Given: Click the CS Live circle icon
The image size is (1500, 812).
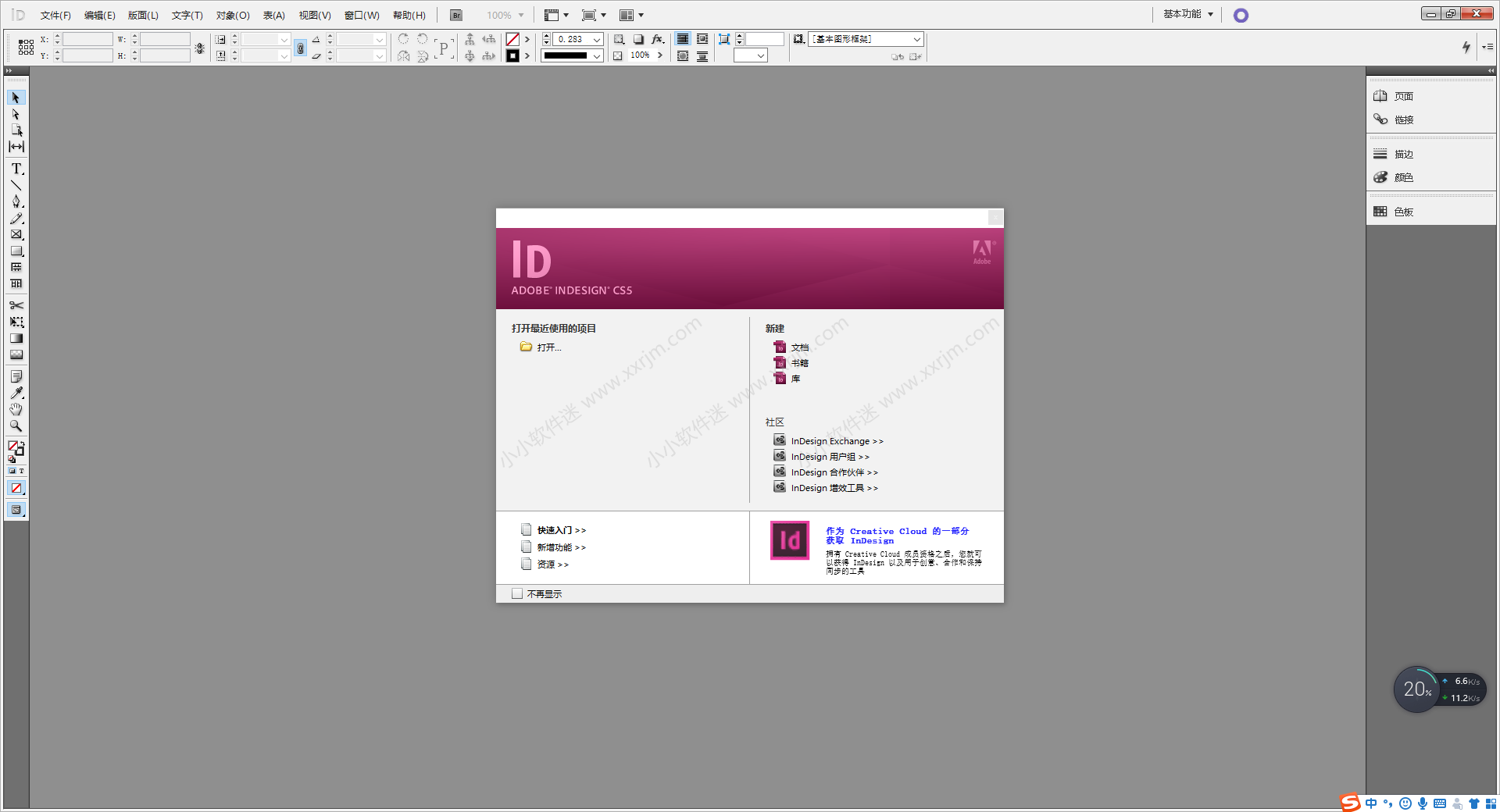Looking at the screenshot, I should (x=1241, y=15).
